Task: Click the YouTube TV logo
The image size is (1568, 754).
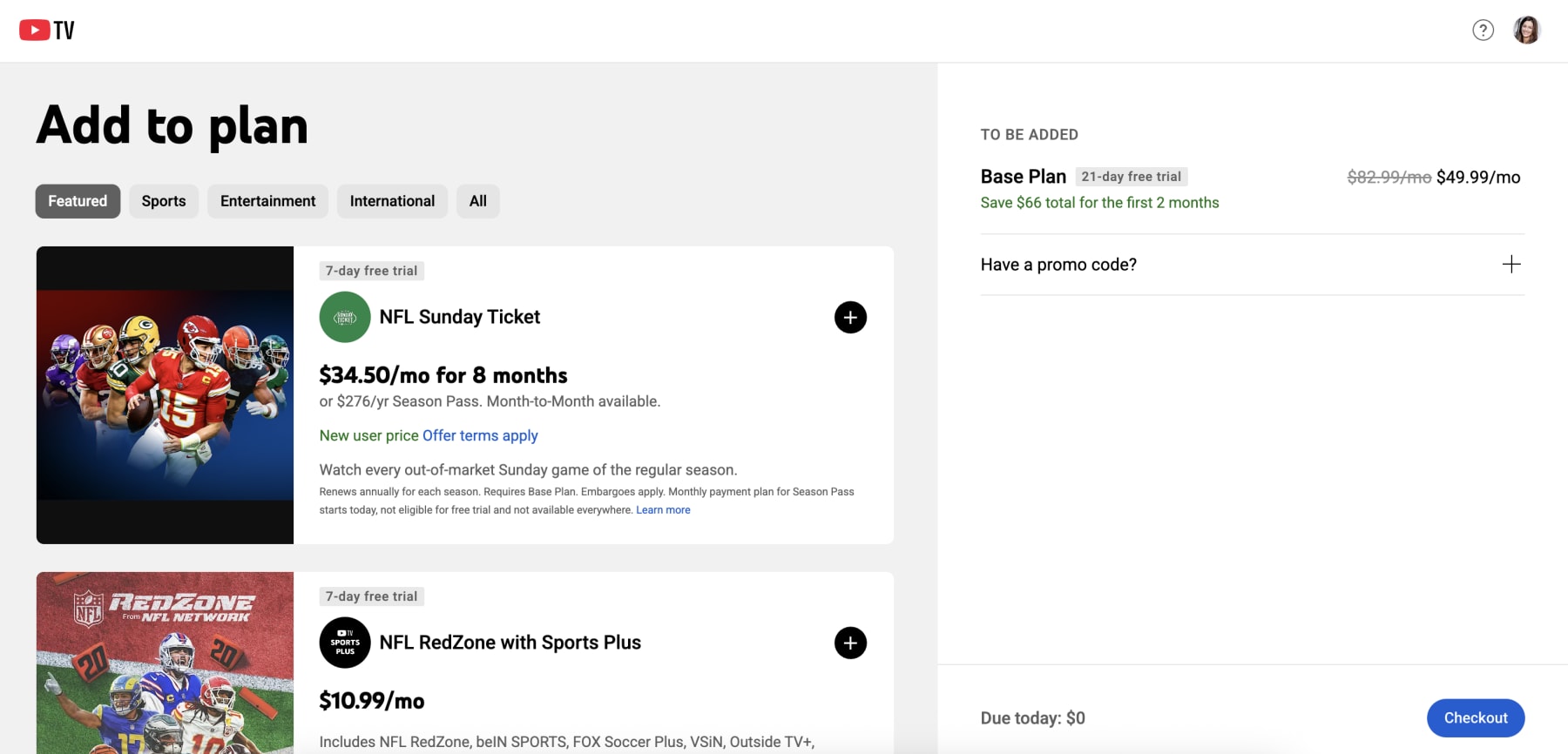Action: click(x=47, y=30)
